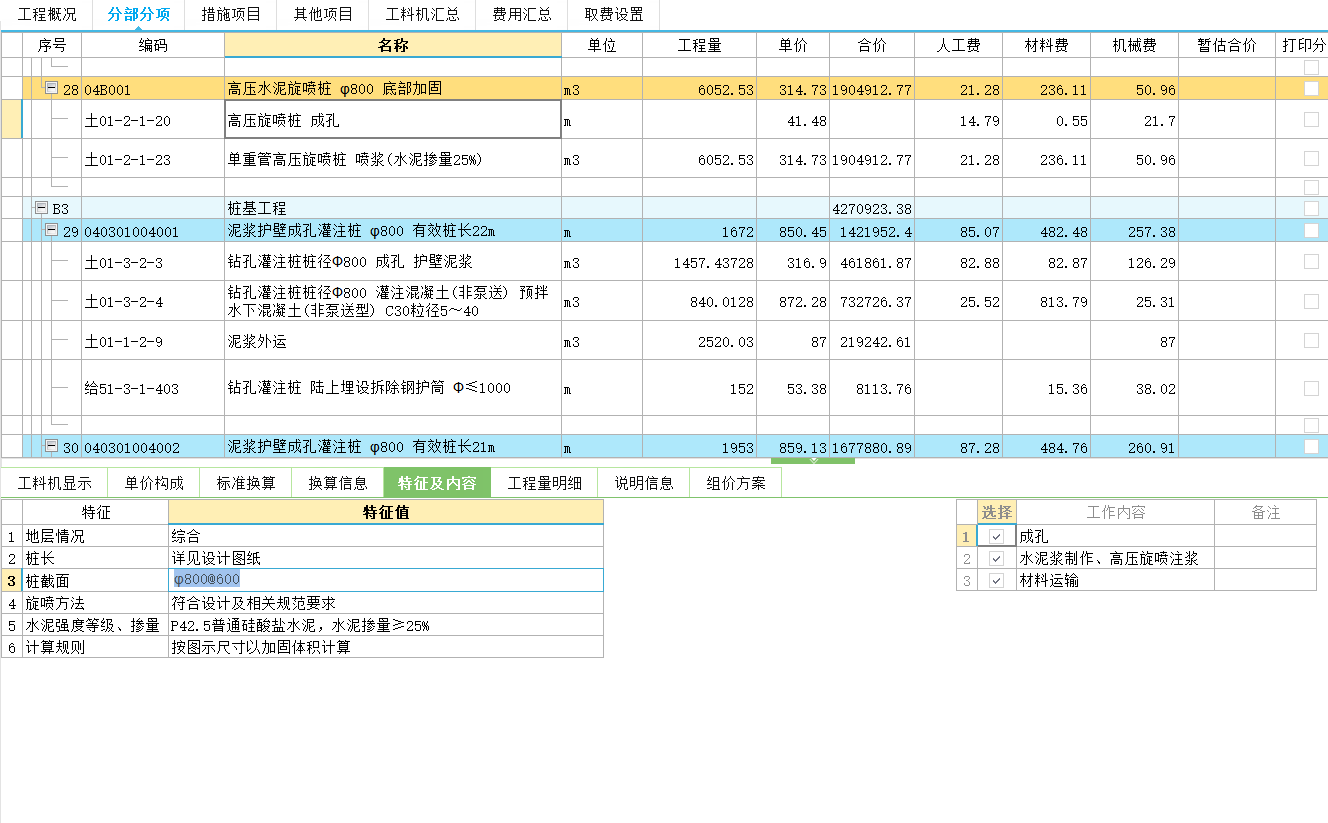Toggle print checkbox for row 29
This screenshot has width=1328, height=823.
1311,231
